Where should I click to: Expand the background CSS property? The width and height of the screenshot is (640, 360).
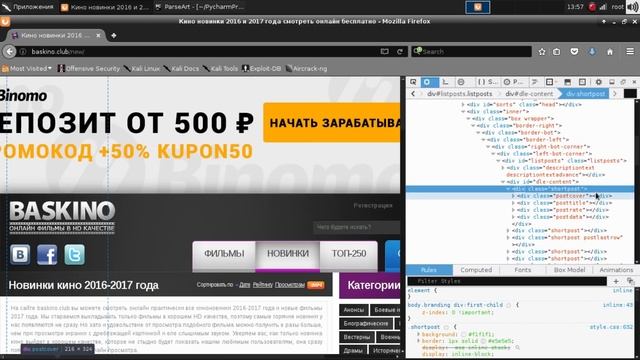pos(418,334)
